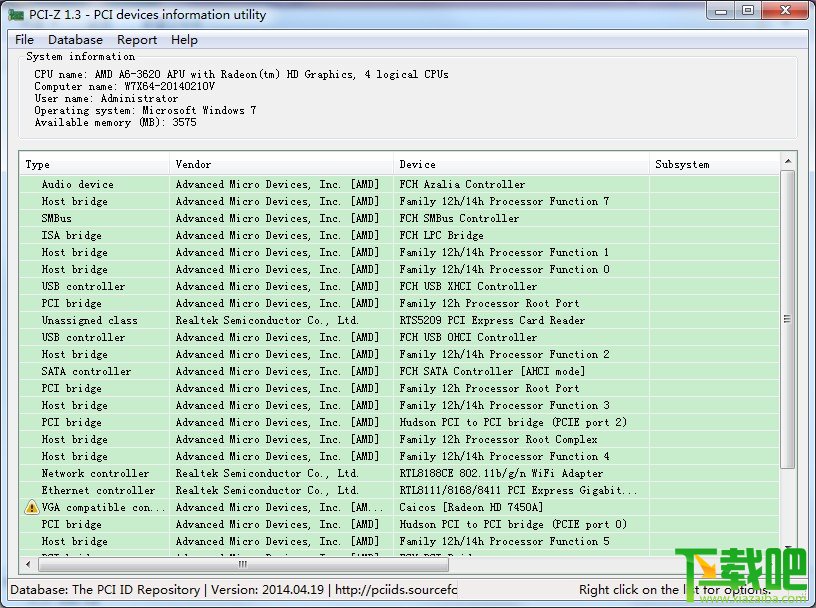Select the VGA compatible controller row
Image resolution: width=816 pixels, height=608 pixels.
[399, 507]
